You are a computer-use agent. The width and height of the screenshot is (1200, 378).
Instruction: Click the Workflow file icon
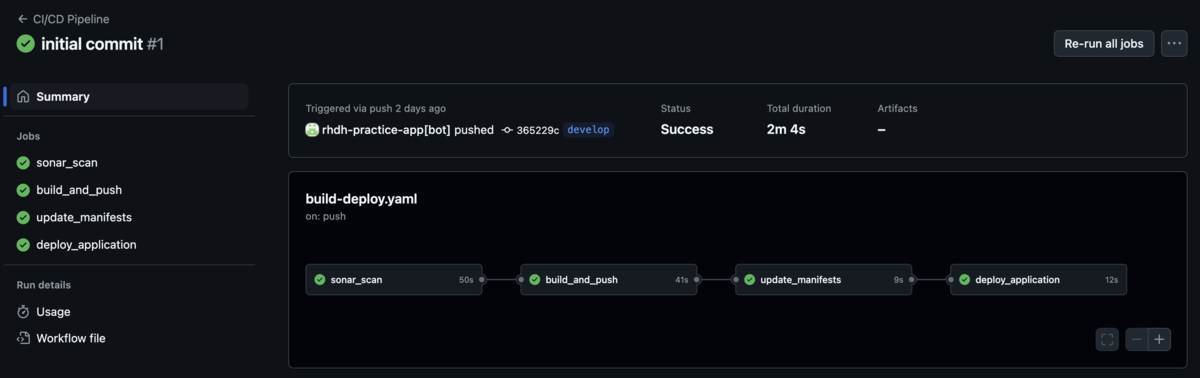(23, 339)
